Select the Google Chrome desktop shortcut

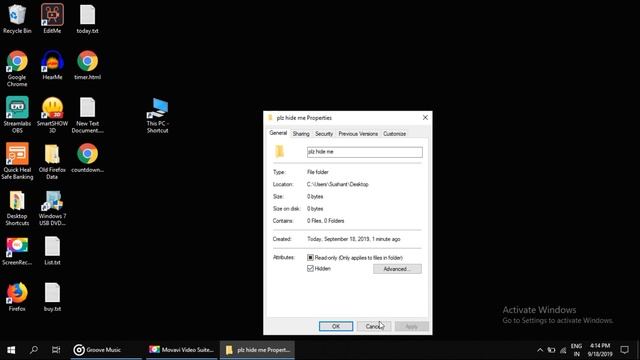(17, 68)
